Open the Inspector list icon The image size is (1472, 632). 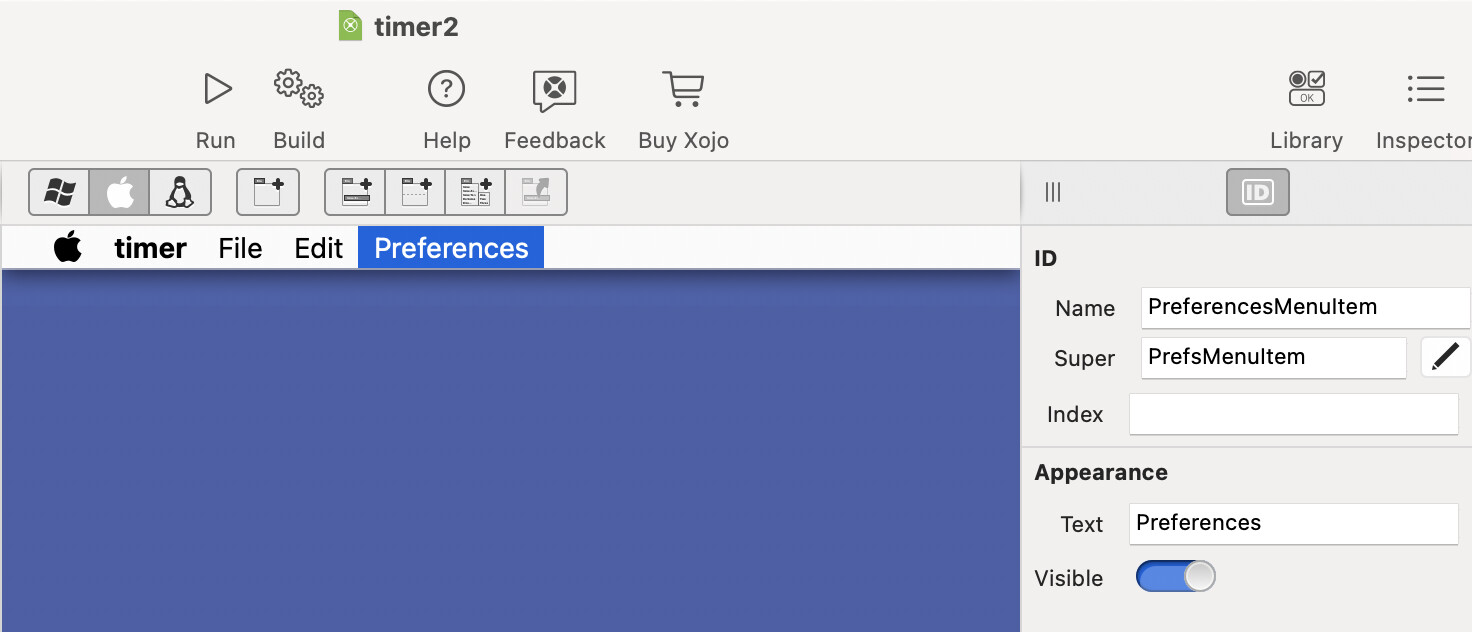[1425, 89]
